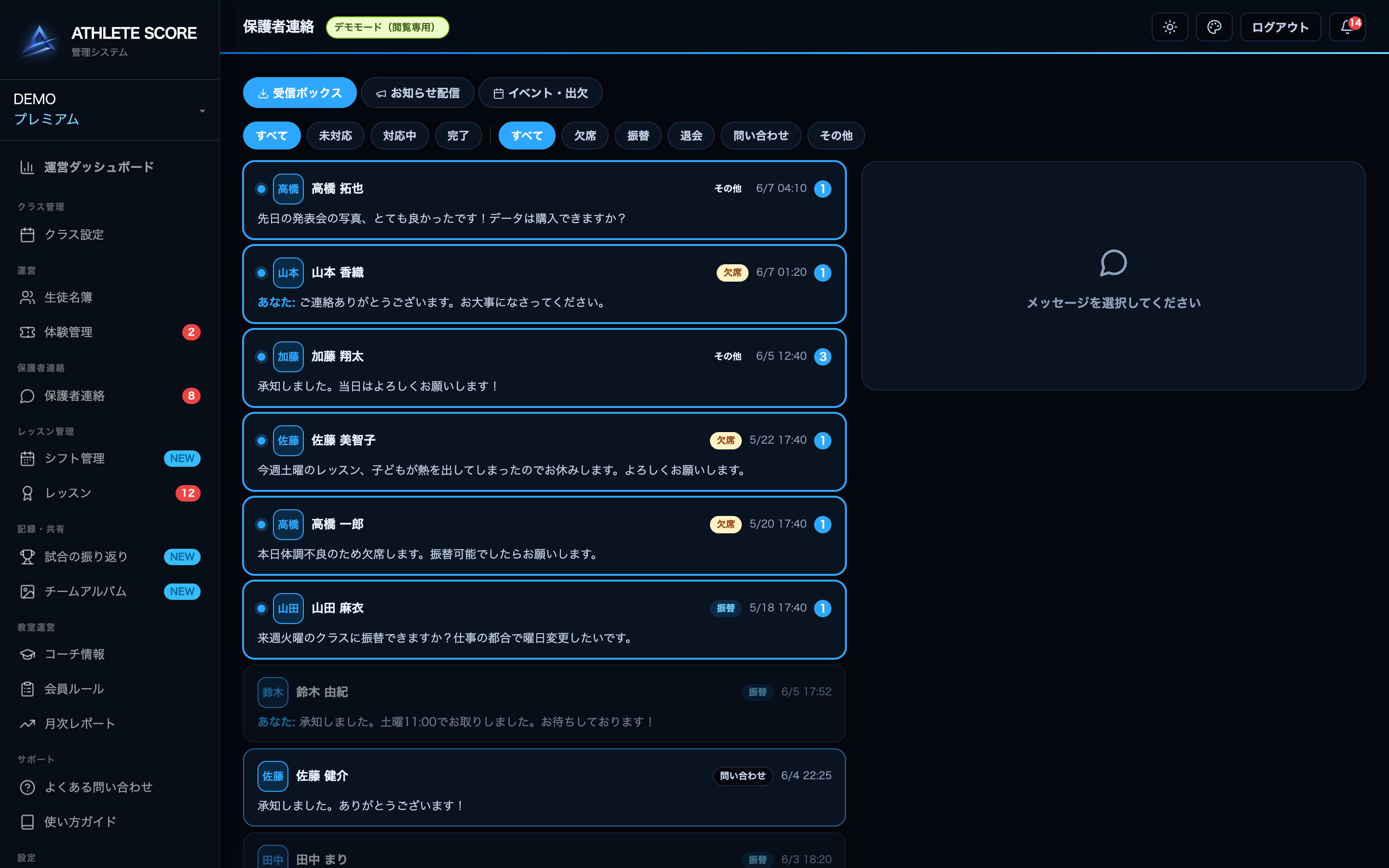Click the レッスン award icon
Viewport: 1389px width, 868px height.
(27, 494)
